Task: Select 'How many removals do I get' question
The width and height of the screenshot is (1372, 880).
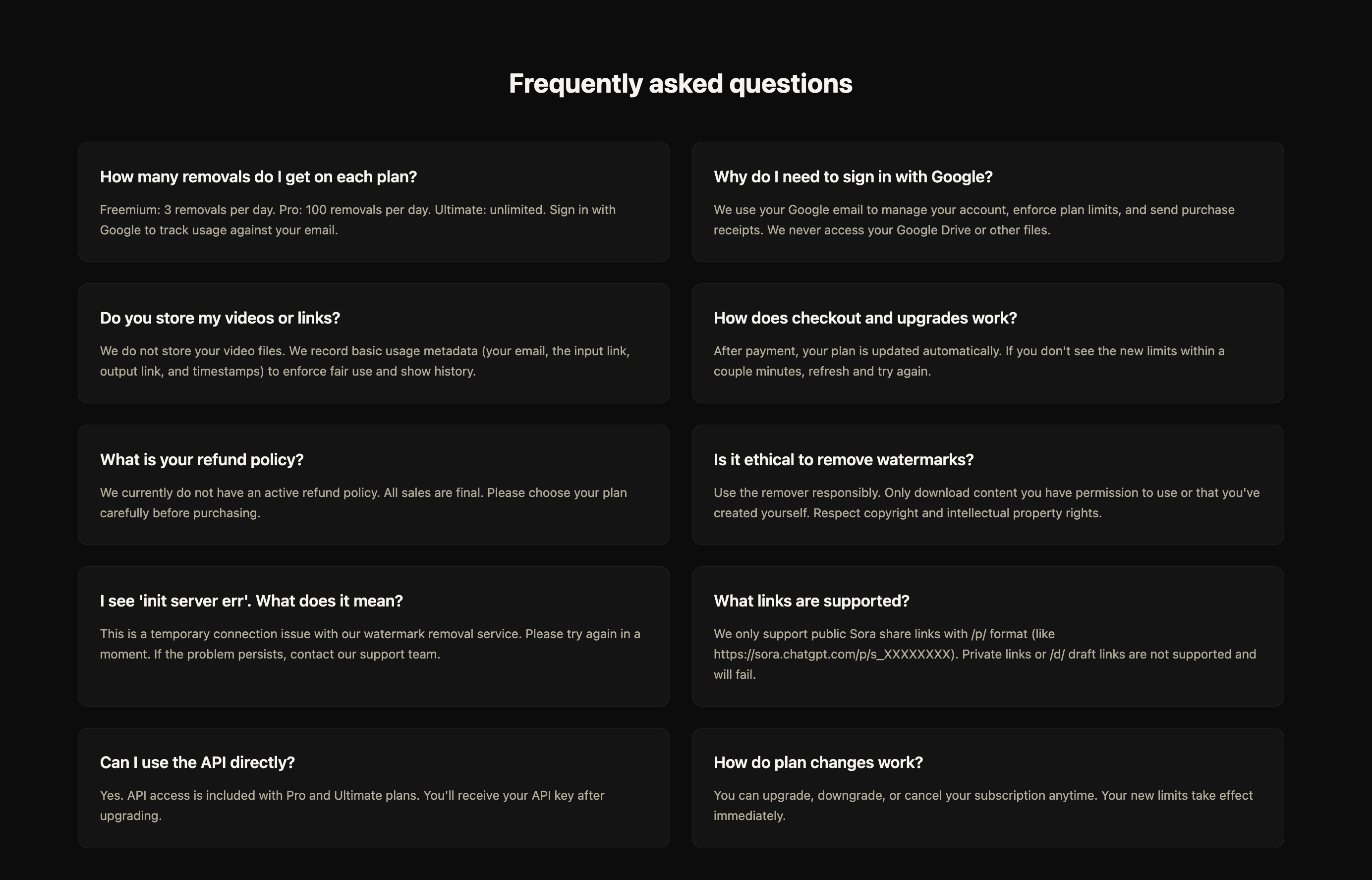Action: 258,177
